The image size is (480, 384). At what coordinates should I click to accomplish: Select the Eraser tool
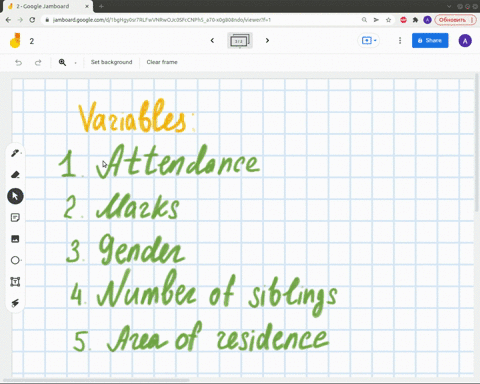(15, 174)
